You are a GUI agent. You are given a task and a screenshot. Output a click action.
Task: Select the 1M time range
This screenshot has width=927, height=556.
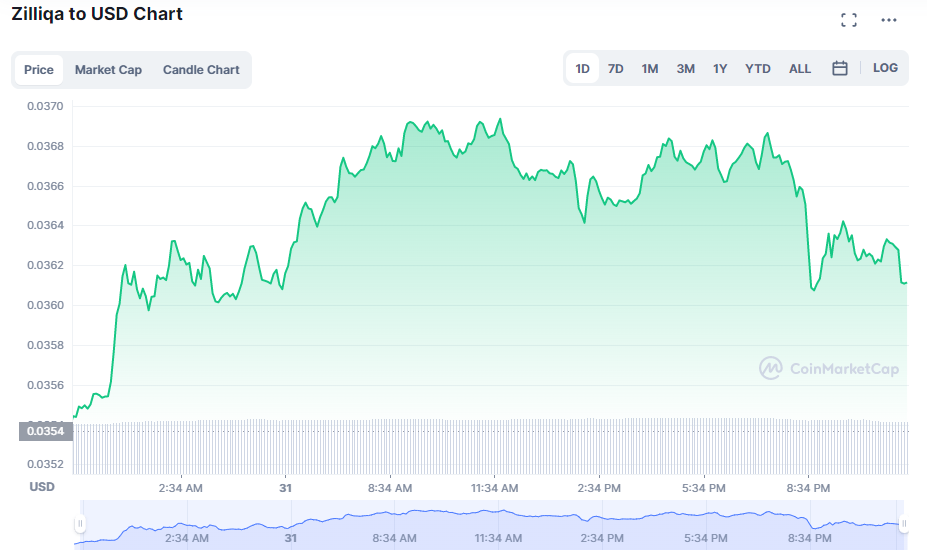[x=650, y=69]
